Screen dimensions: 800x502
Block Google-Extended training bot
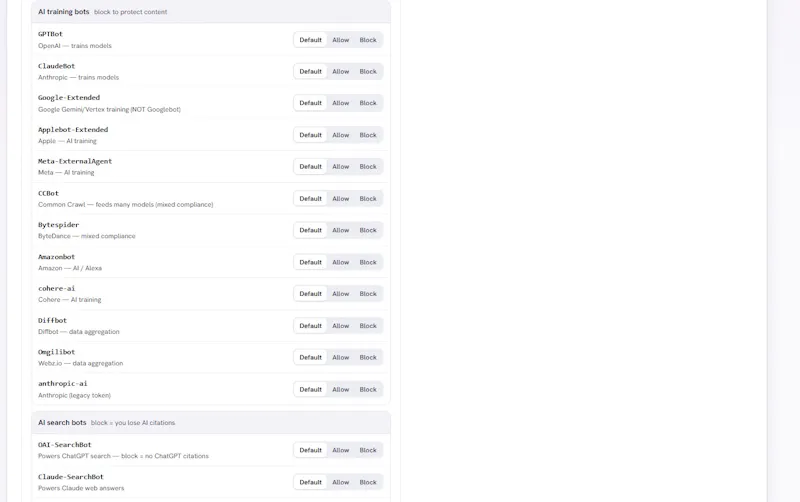pos(368,103)
